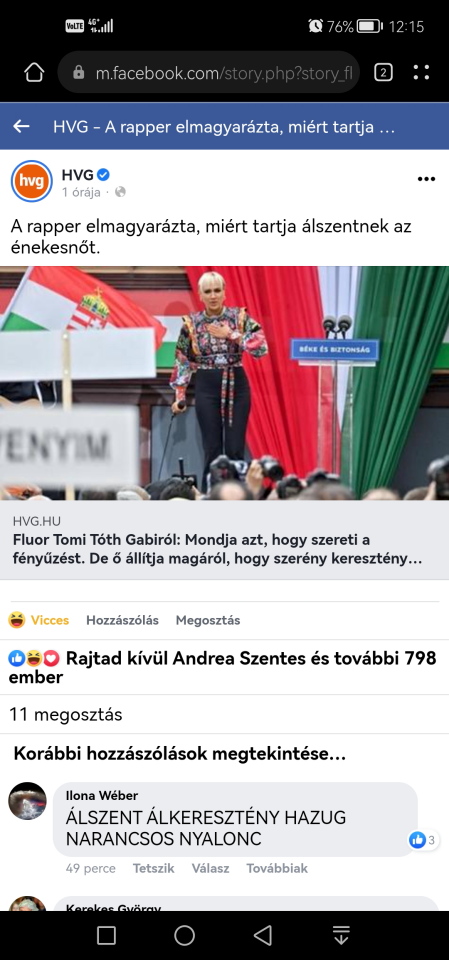Tap Megosztás to share the post

tap(208, 620)
